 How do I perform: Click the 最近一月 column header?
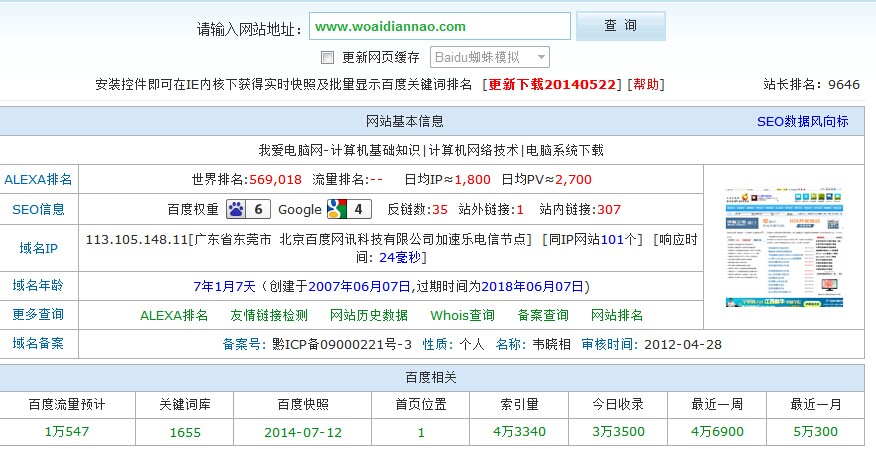(x=816, y=404)
